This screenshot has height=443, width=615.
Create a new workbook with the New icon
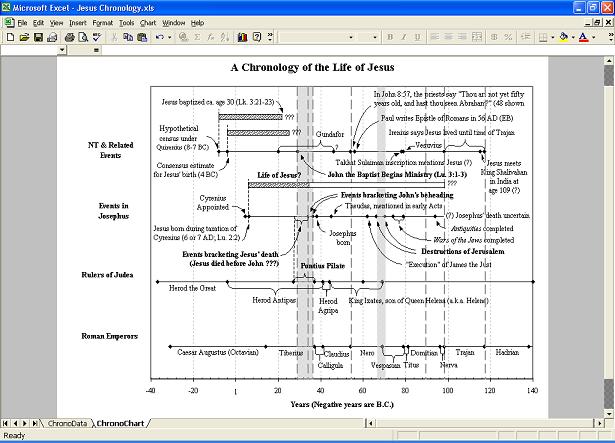click(11, 37)
